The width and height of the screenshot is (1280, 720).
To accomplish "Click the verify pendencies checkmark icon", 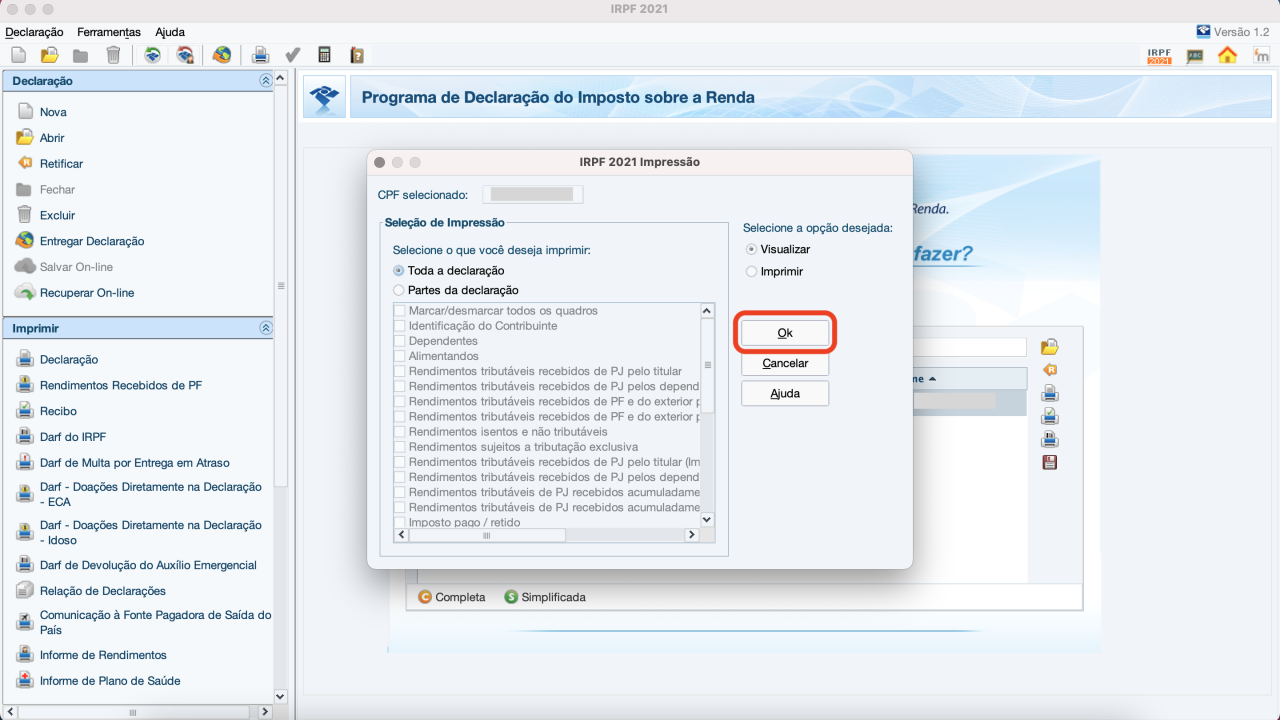I will [x=292, y=54].
